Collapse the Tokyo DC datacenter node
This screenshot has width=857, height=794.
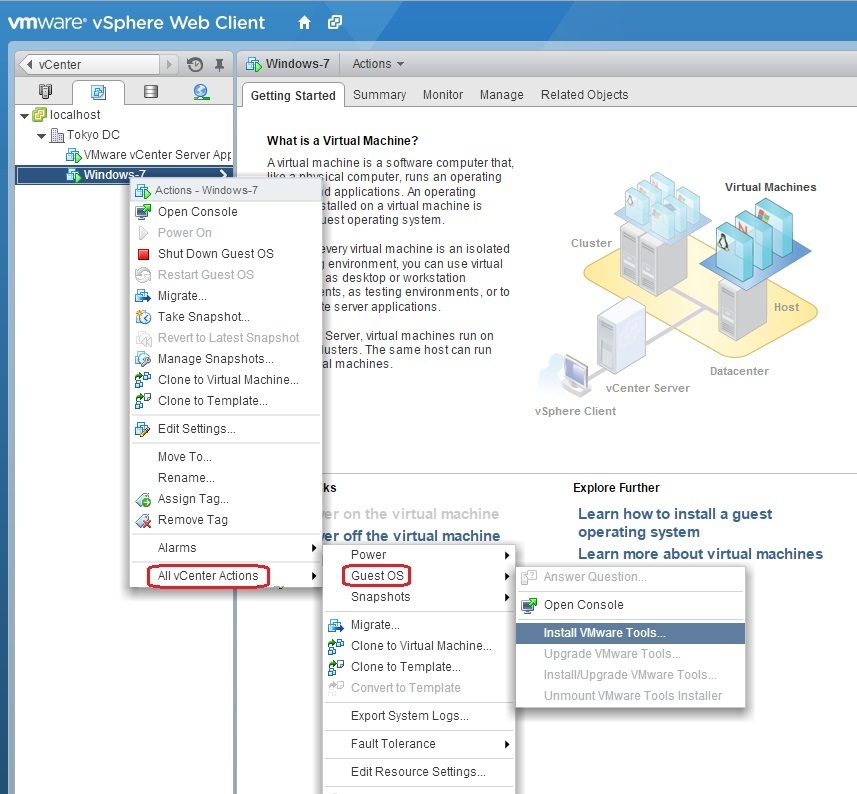(42, 136)
